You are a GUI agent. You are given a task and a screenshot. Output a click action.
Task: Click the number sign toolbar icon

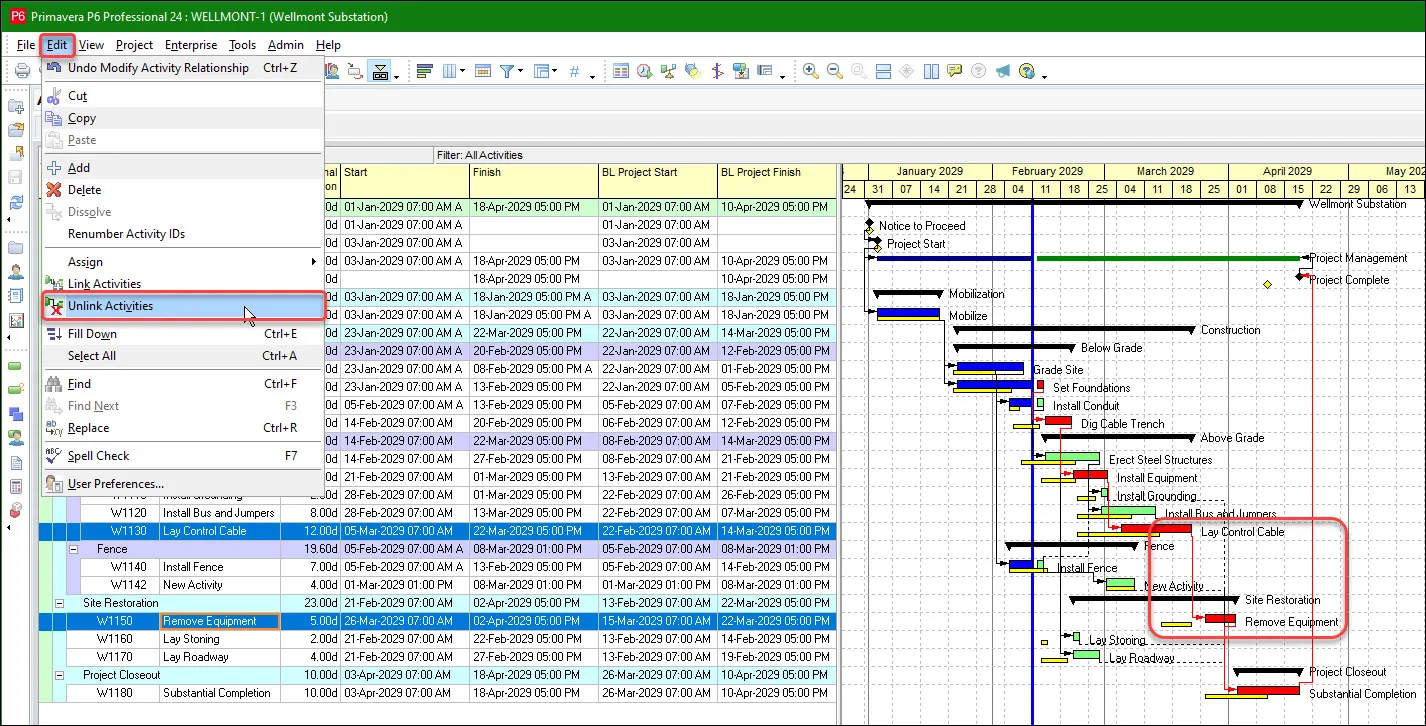574,71
